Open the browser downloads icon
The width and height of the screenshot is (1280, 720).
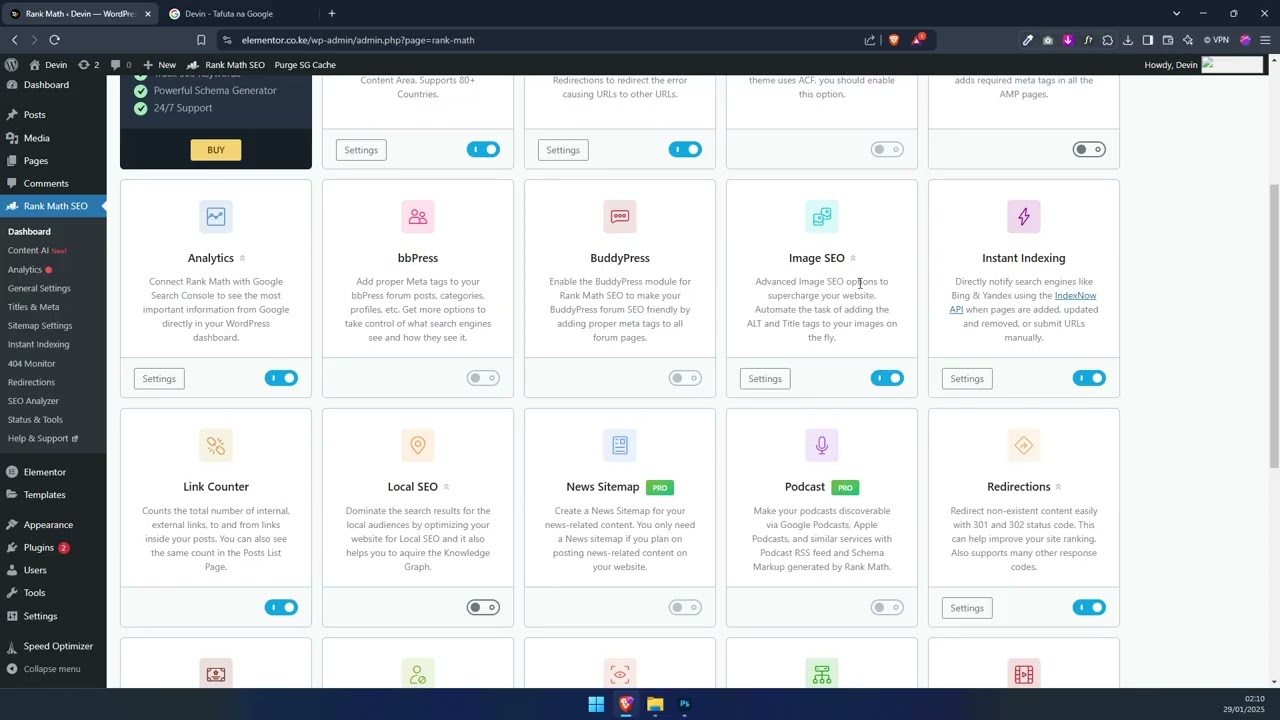(x=1128, y=40)
